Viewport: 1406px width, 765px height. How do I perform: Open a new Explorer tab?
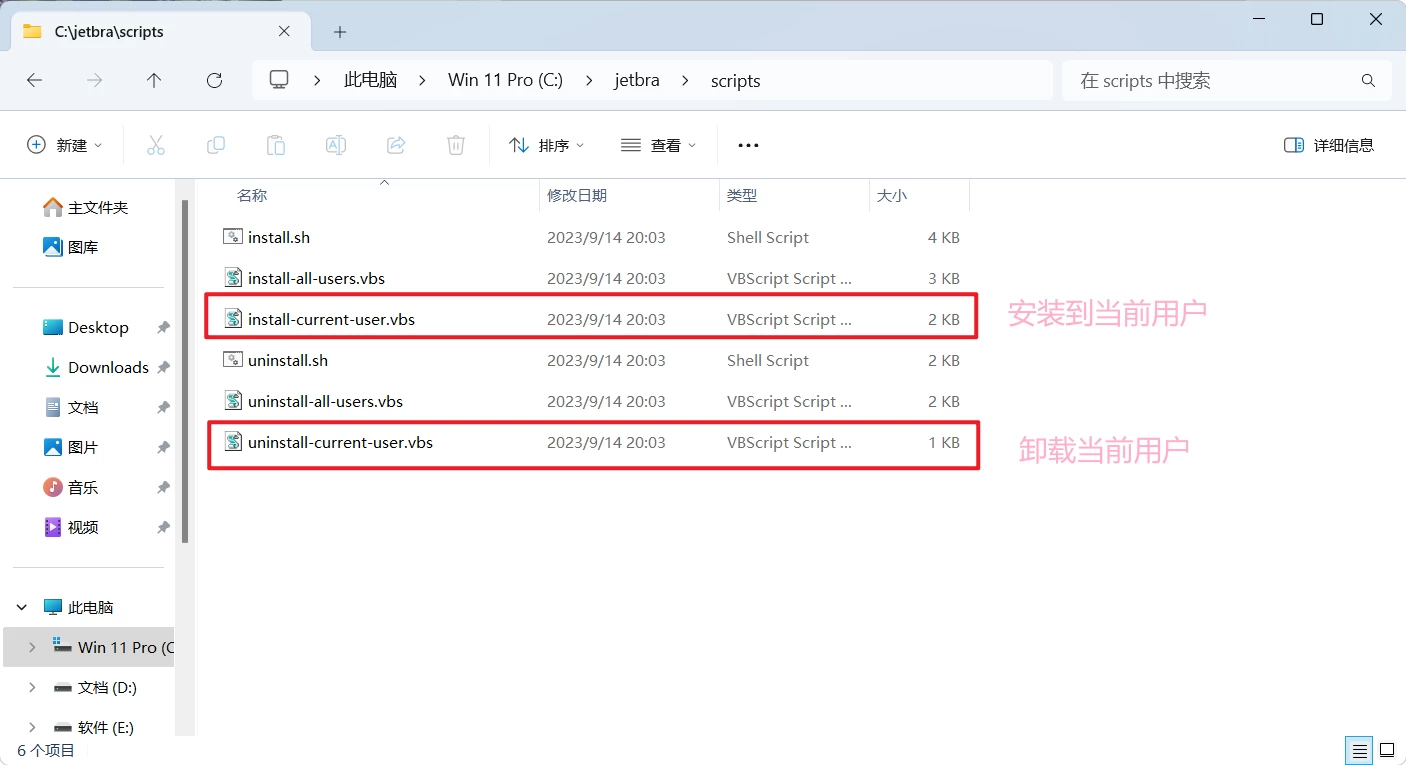click(340, 32)
